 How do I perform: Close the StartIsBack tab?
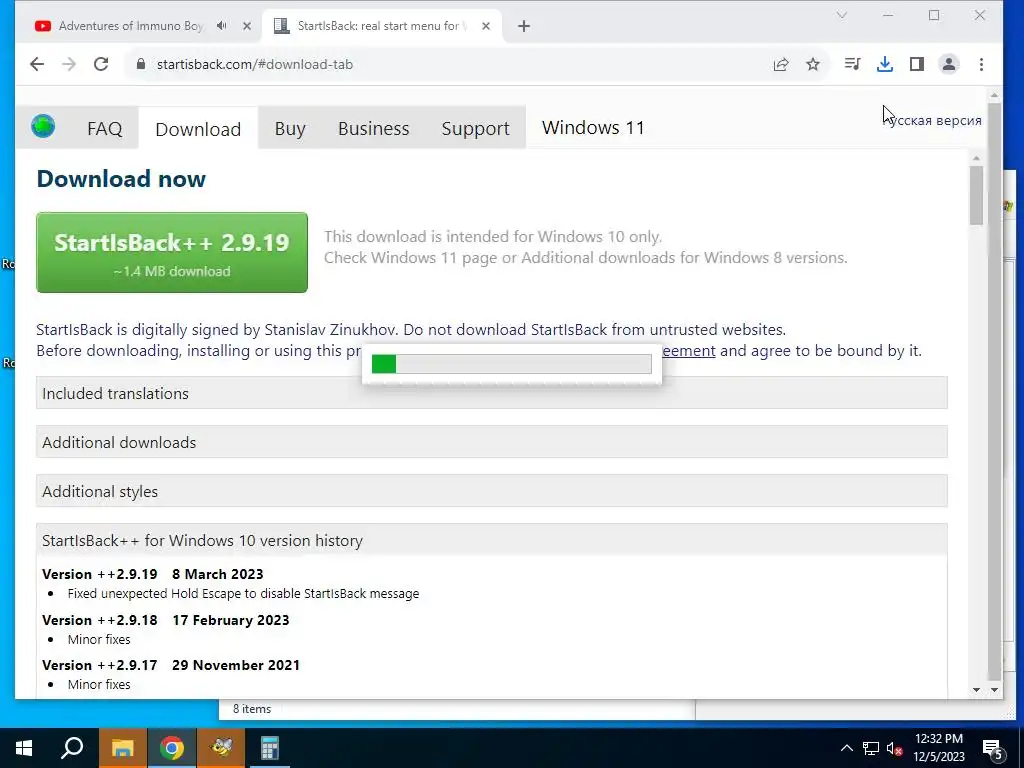(486, 26)
